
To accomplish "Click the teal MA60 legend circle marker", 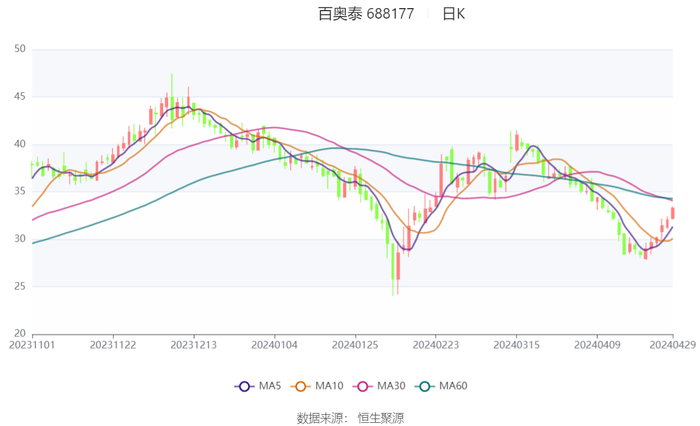I will 426,386.
